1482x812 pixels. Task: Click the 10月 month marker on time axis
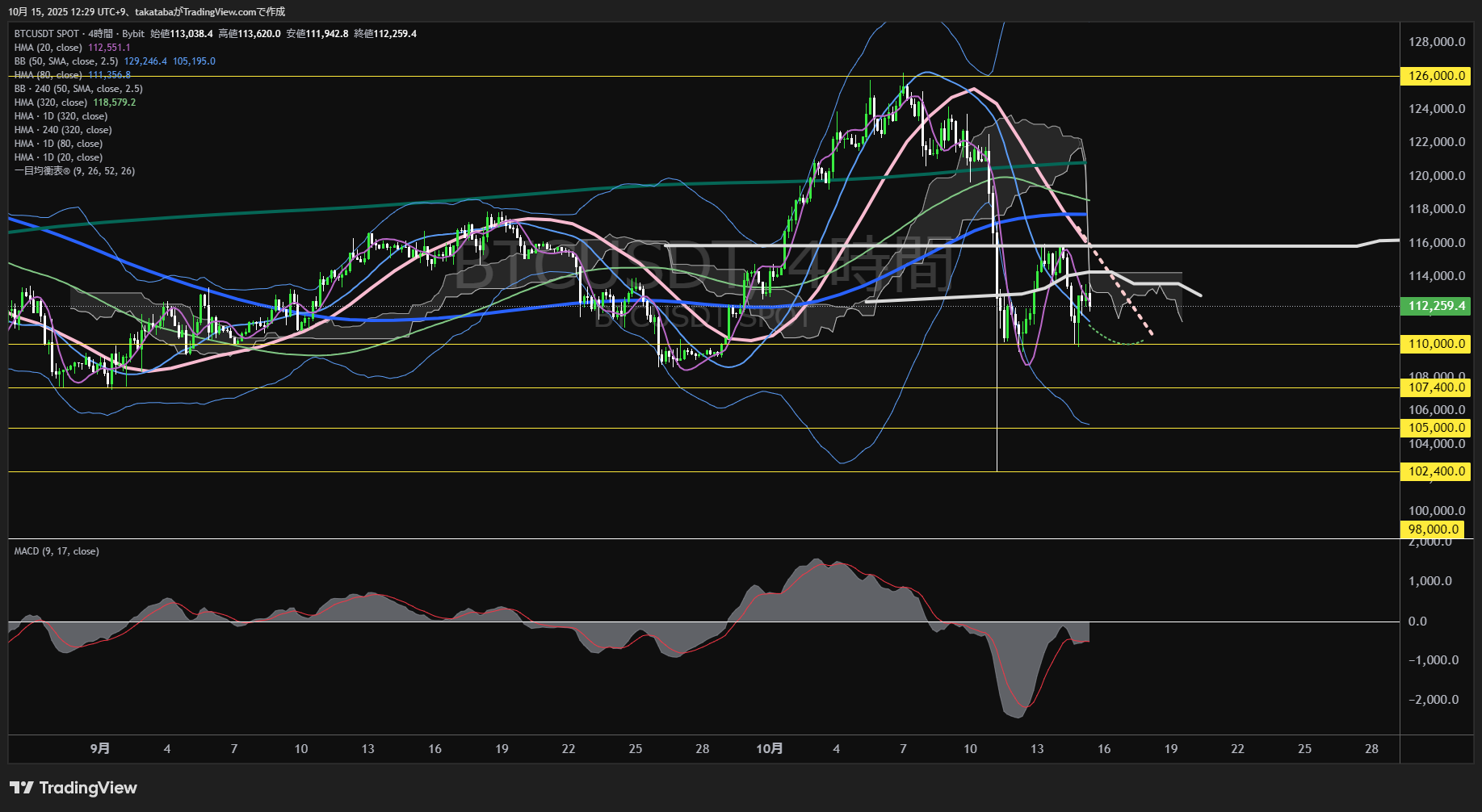(769, 749)
